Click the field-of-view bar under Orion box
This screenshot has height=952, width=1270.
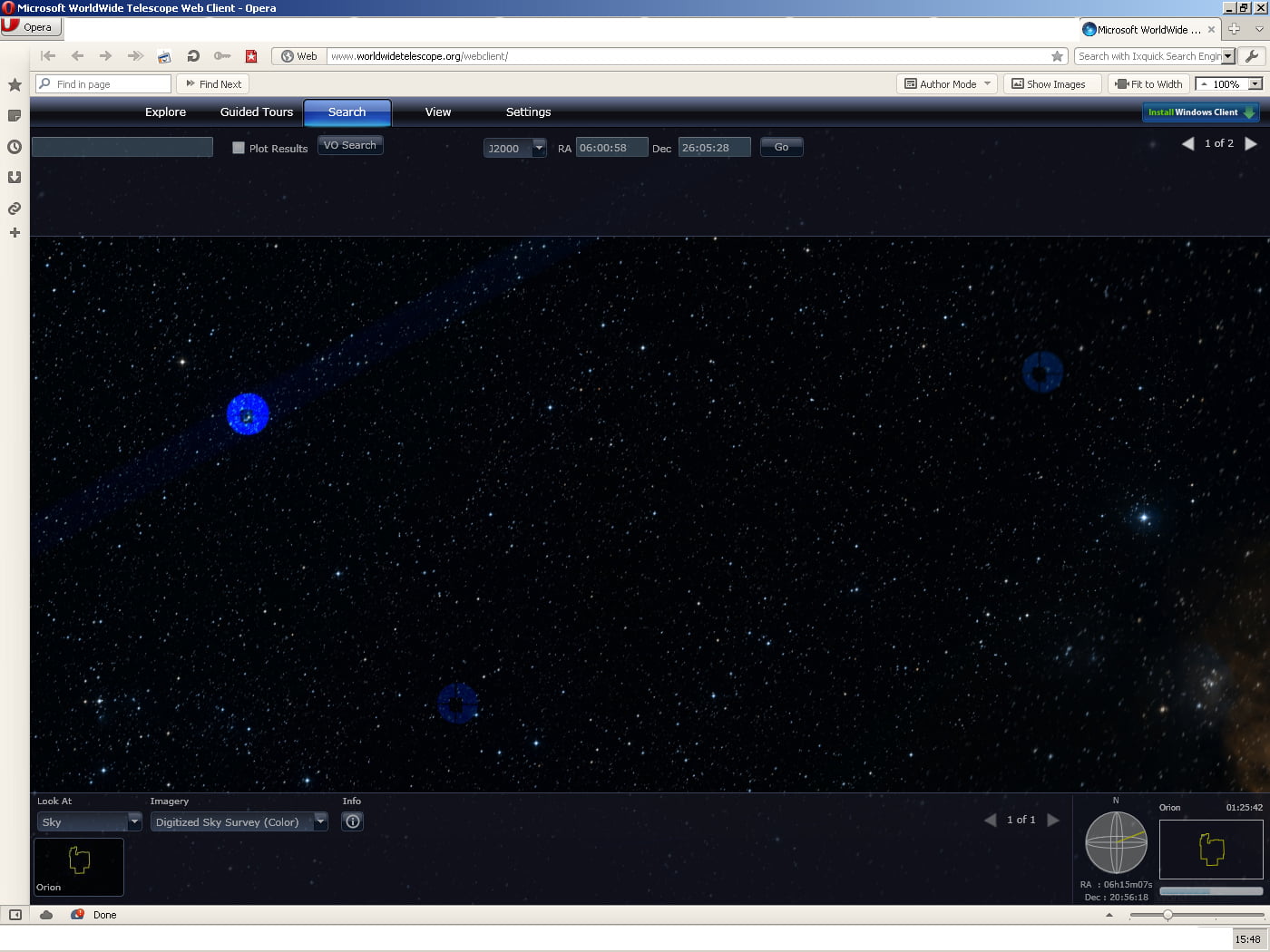tap(1211, 891)
